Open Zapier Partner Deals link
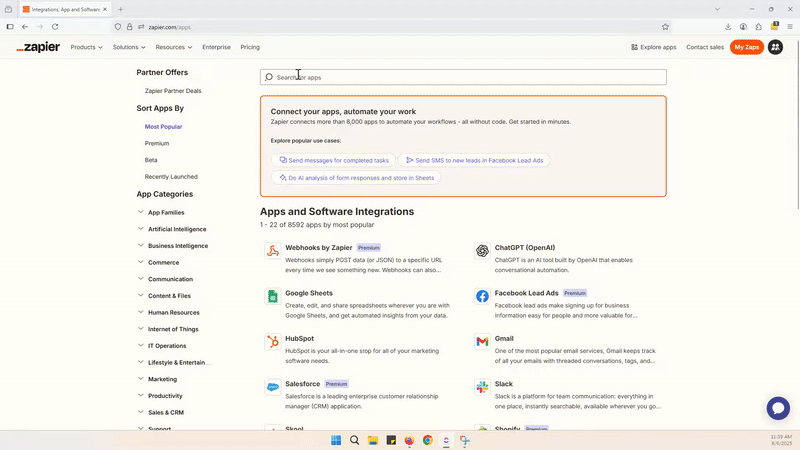The width and height of the screenshot is (800, 450). (173, 91)
